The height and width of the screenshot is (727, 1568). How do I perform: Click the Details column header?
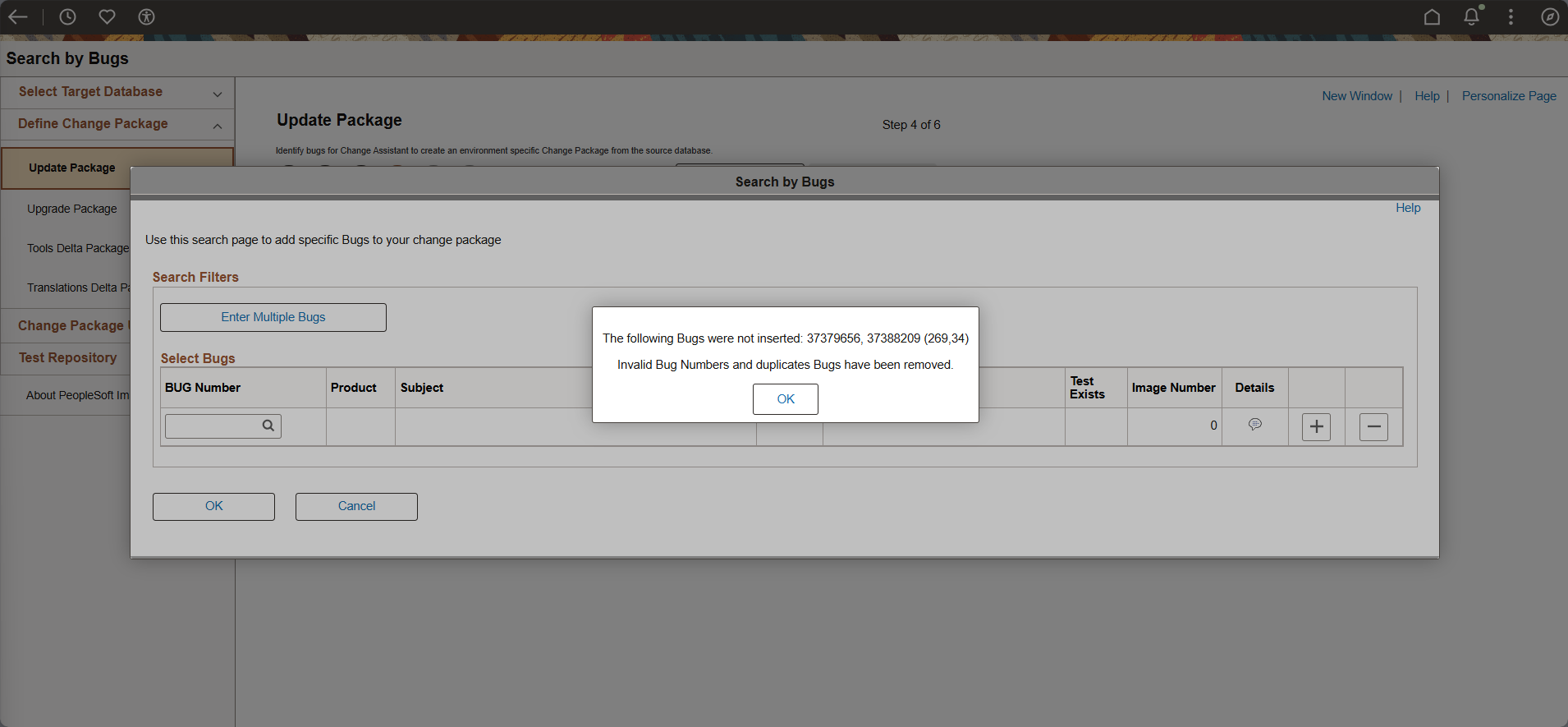coord(1254,388)
